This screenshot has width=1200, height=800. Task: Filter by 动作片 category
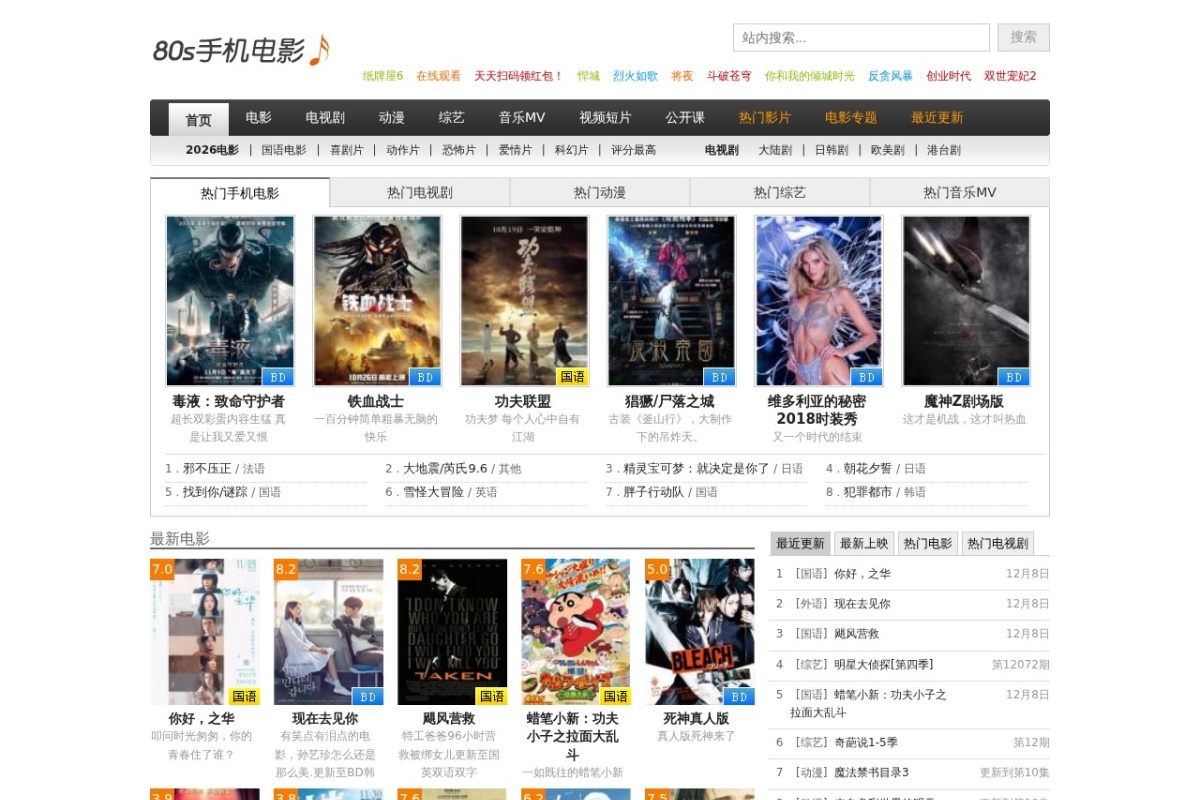403,150
